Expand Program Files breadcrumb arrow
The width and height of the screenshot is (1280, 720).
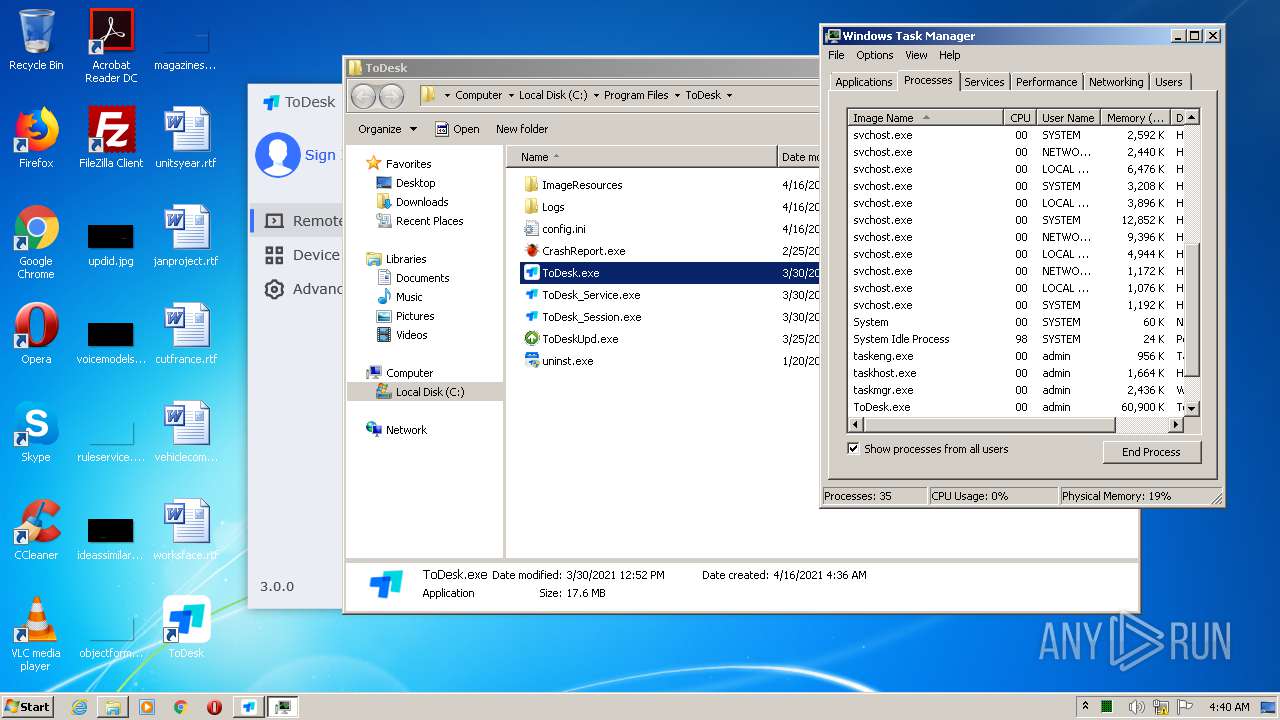click(x=676, y=96)
